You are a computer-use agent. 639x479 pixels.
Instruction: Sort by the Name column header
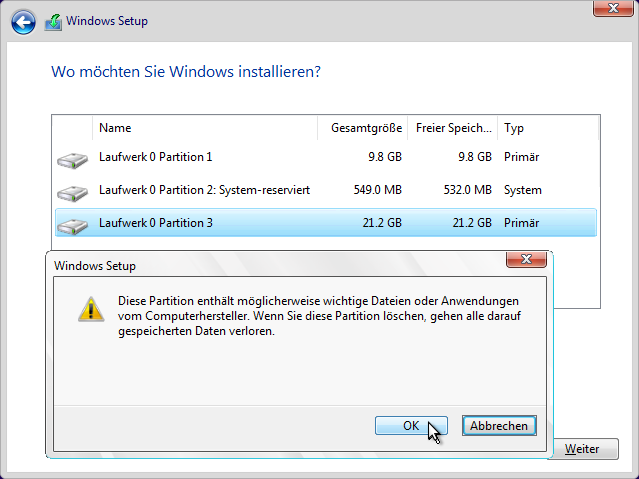[205, 128]
